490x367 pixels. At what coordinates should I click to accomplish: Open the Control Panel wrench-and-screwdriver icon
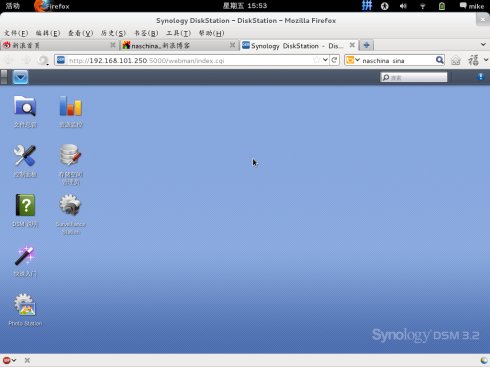pos(25,155)
